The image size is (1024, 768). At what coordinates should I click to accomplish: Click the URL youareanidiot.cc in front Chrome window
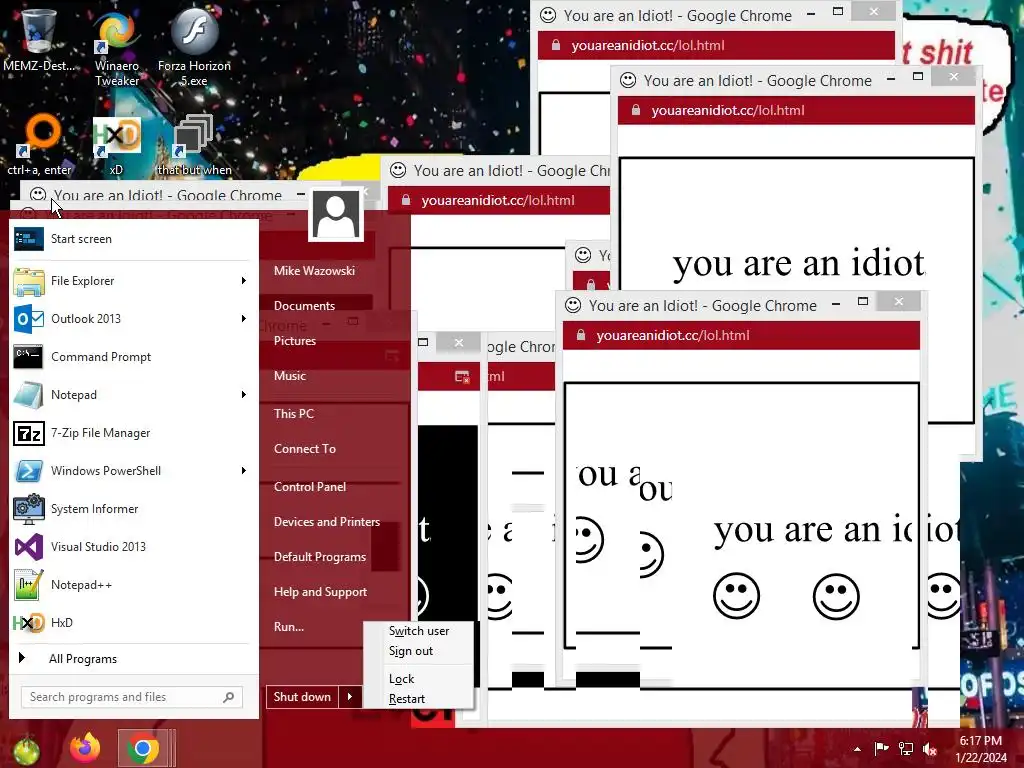[673, 336]
